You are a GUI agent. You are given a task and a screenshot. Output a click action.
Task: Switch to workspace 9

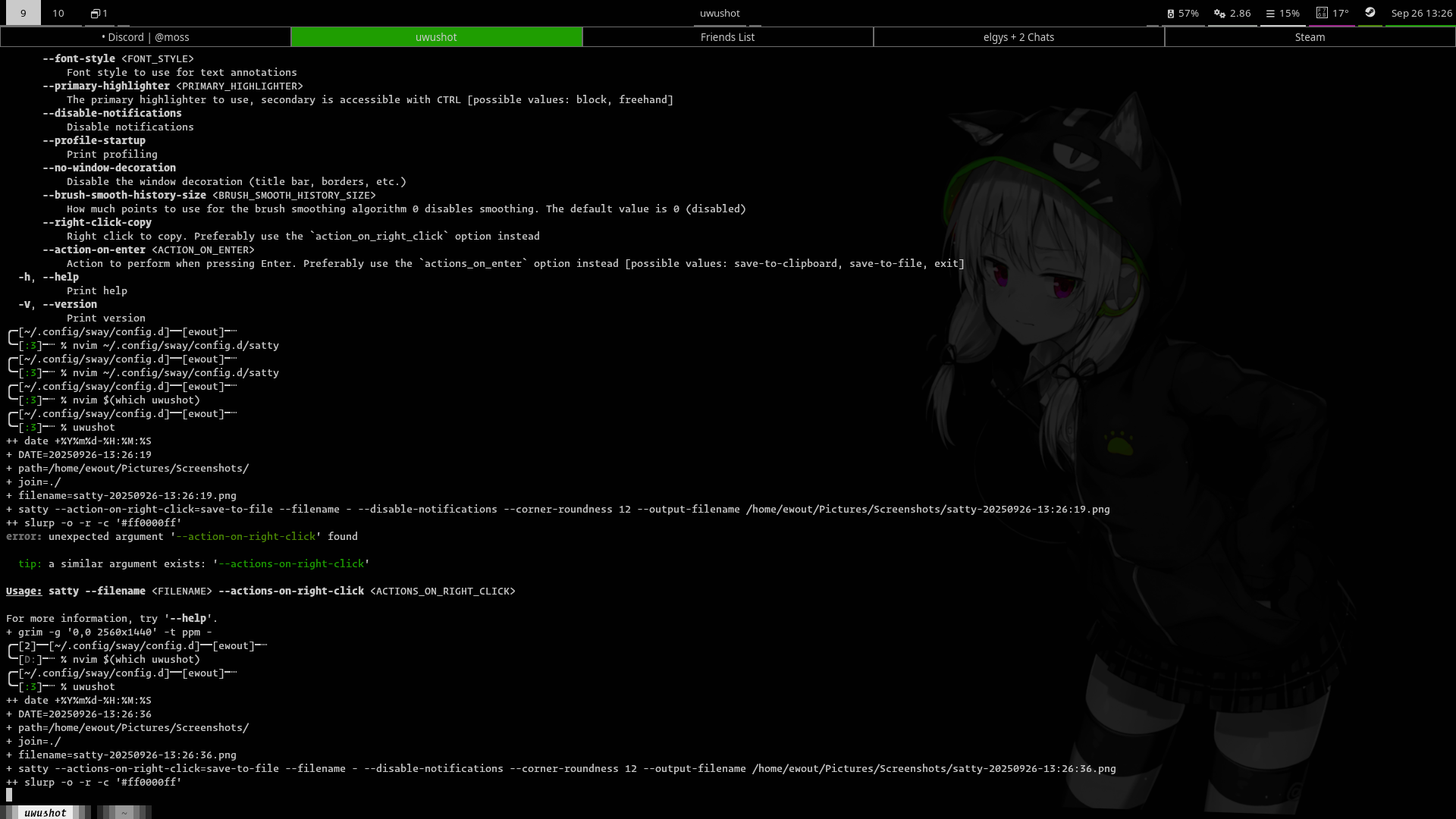[23, 13]
